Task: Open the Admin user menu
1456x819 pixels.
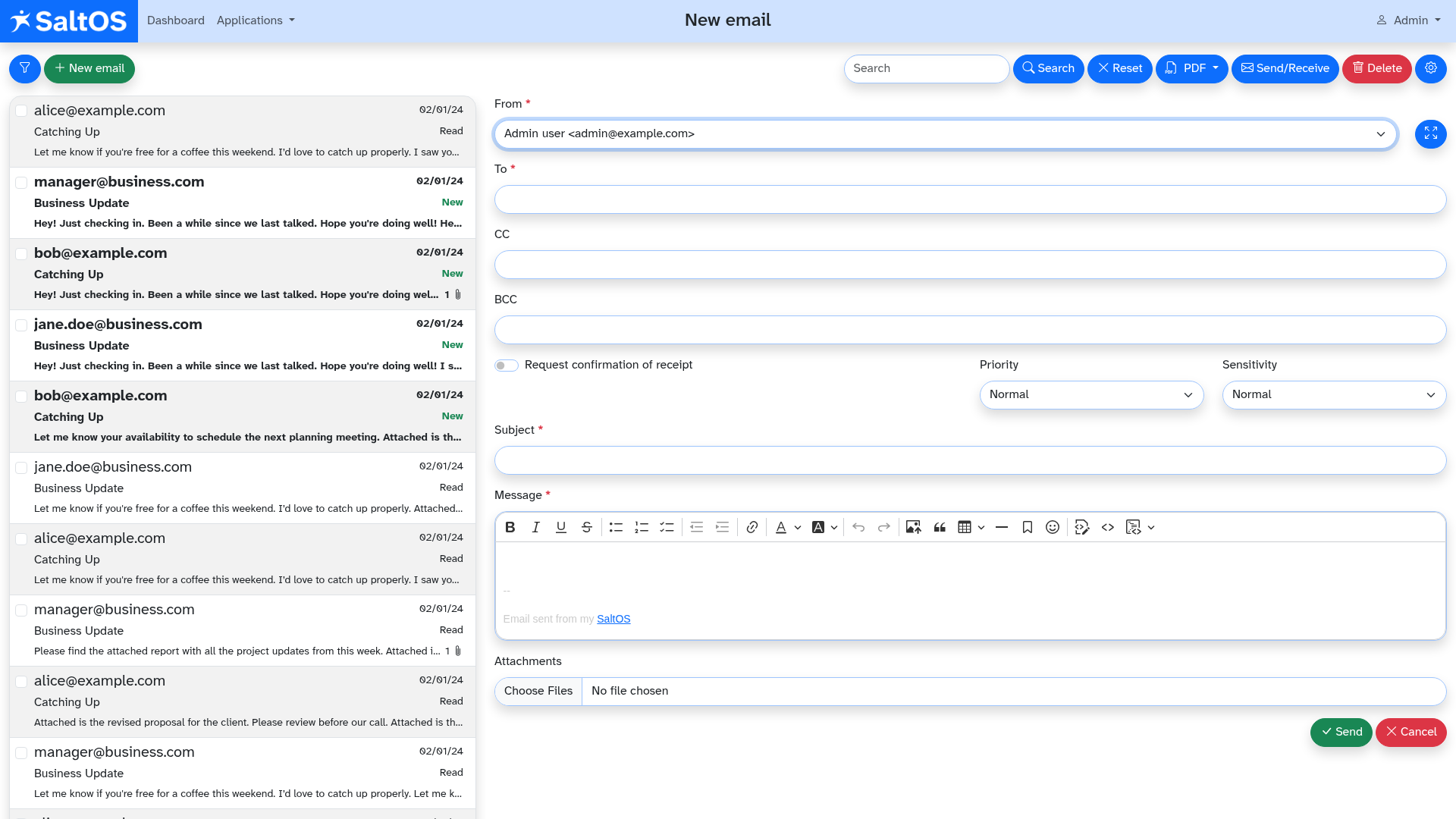Action: tap(1408, 20)
